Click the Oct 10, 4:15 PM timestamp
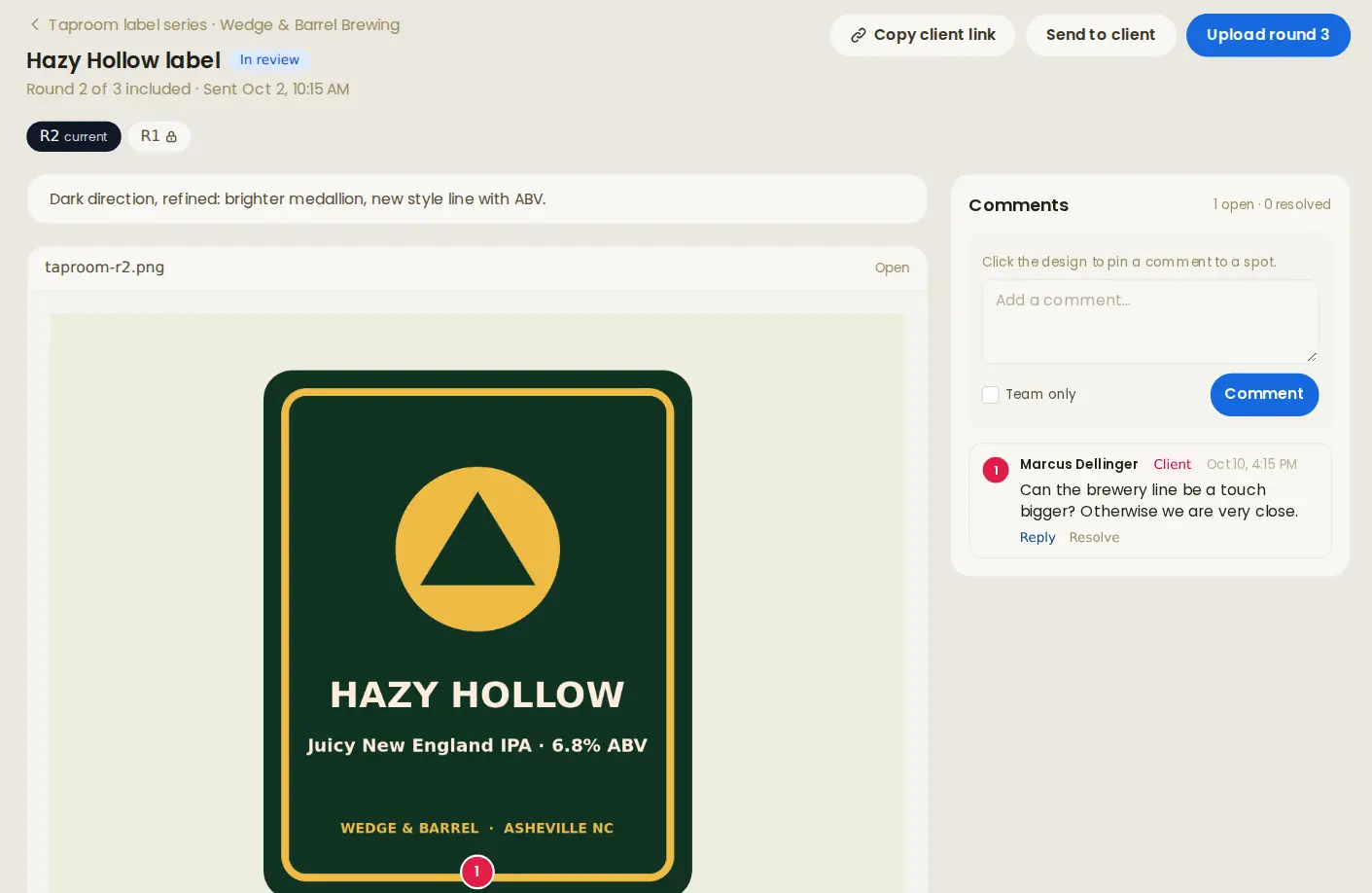The height and width of the screenshot is (893, 1372). click(x=1251, y=464)
